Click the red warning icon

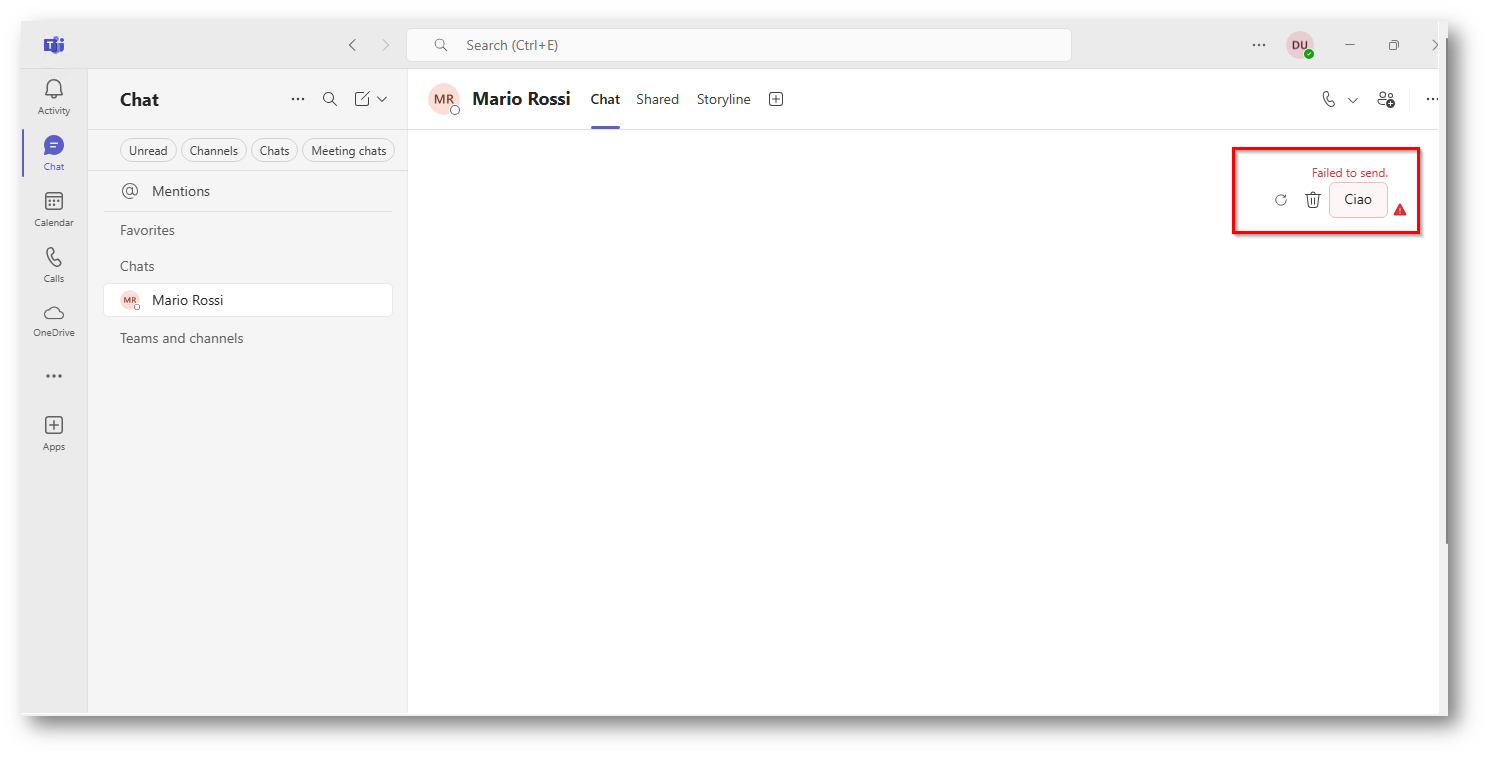[x=1400, y=210]
